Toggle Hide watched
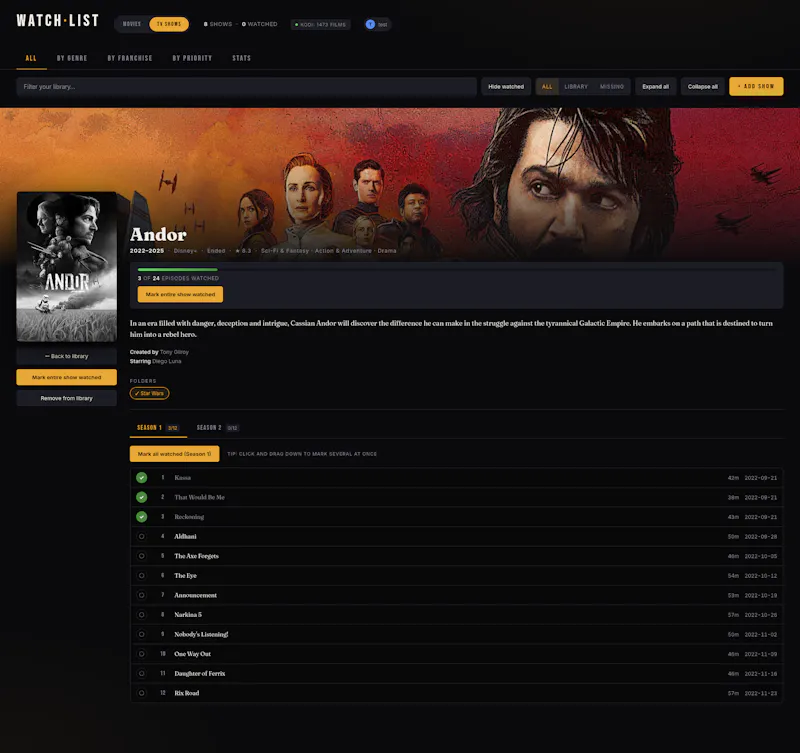Screen dimensions: 800x753 point(506,87)
